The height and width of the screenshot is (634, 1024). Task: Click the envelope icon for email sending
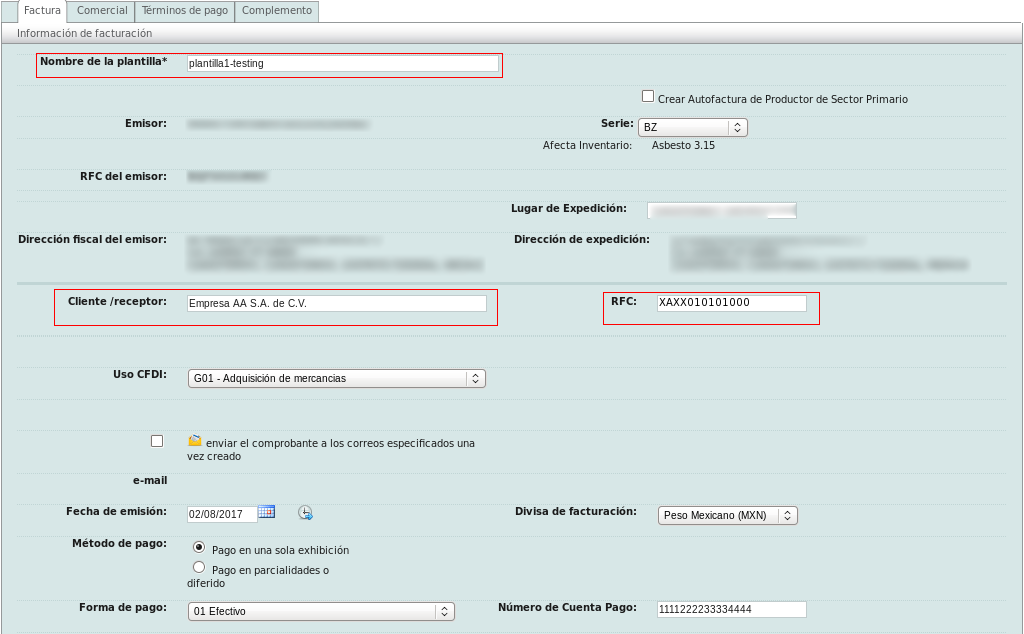pyautogui.click(x=195, y=440)
